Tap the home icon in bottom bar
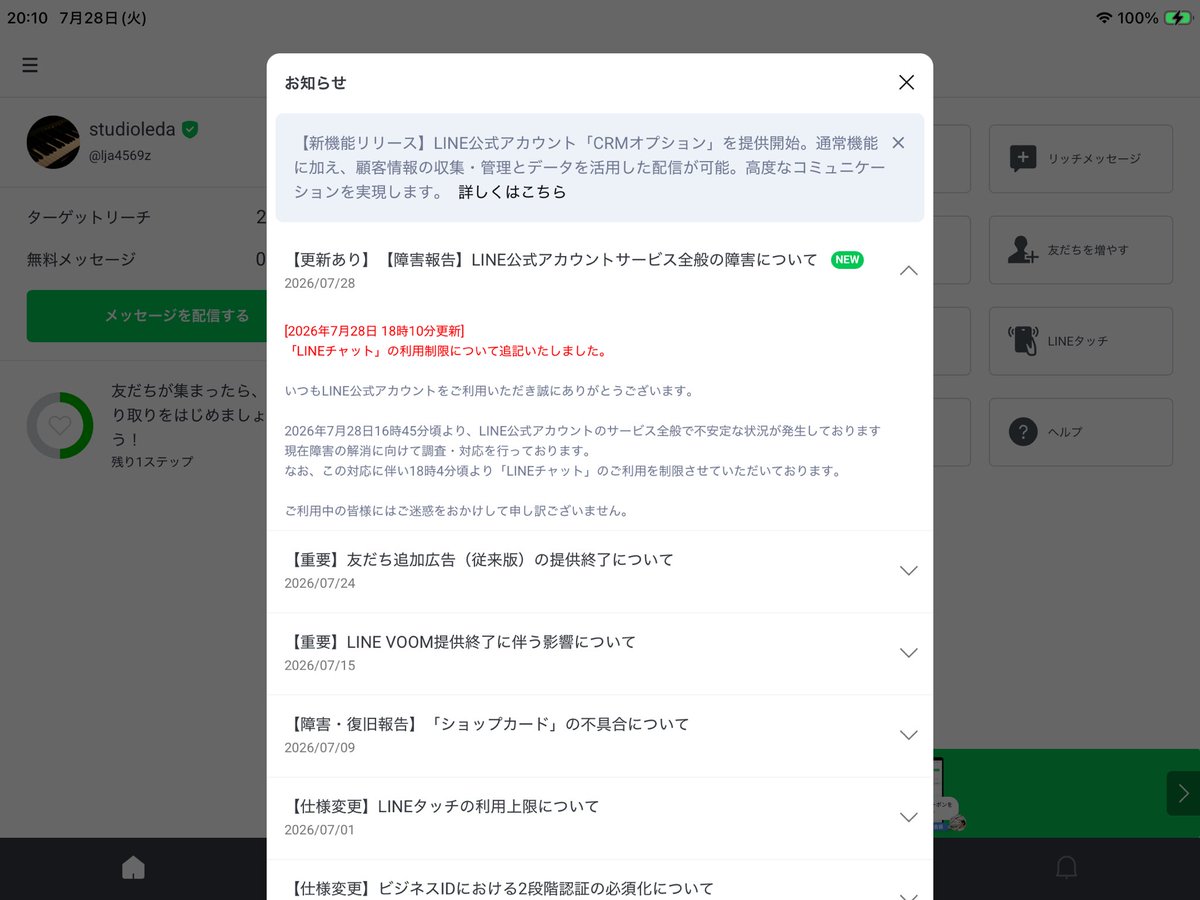 click(133, 867)
